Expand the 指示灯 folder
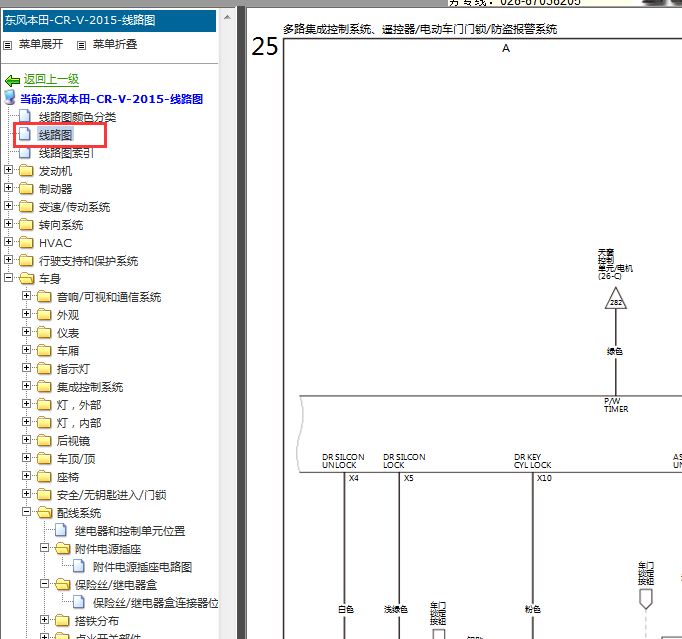This screenshot has height=639, width=682. [x=26, y=368]
